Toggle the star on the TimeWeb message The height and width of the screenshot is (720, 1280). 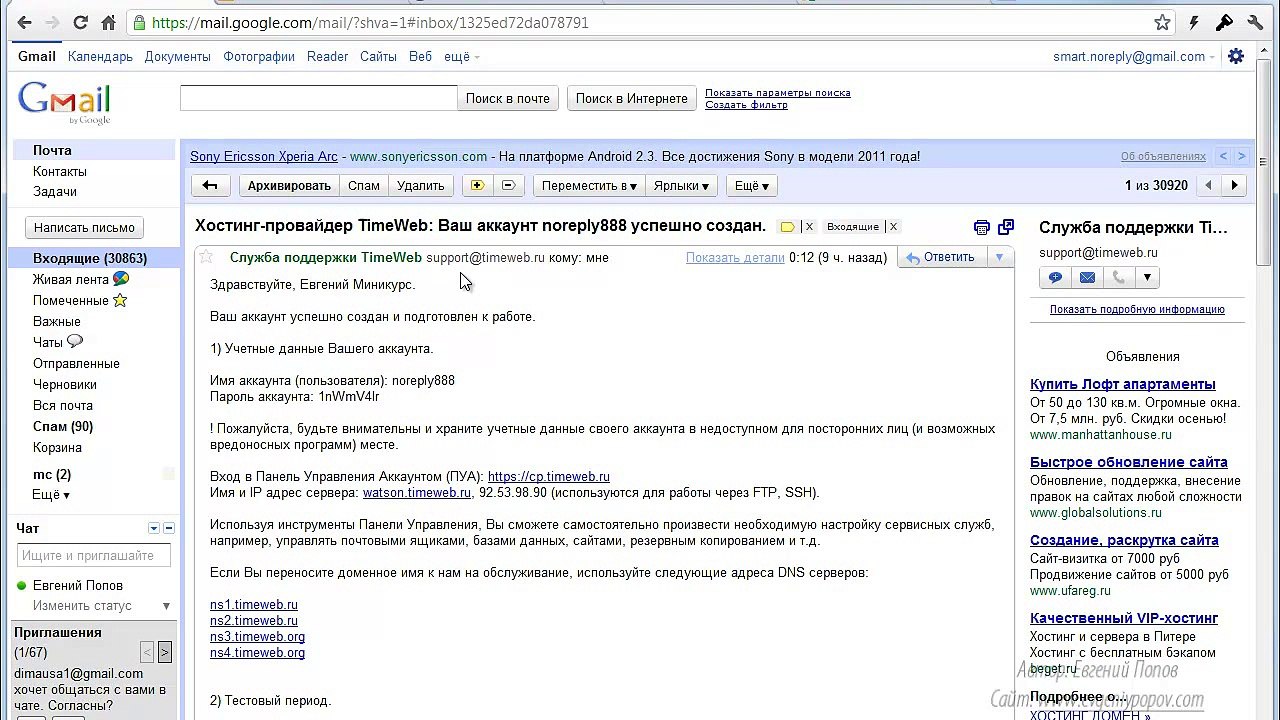(x=206, y=258)
